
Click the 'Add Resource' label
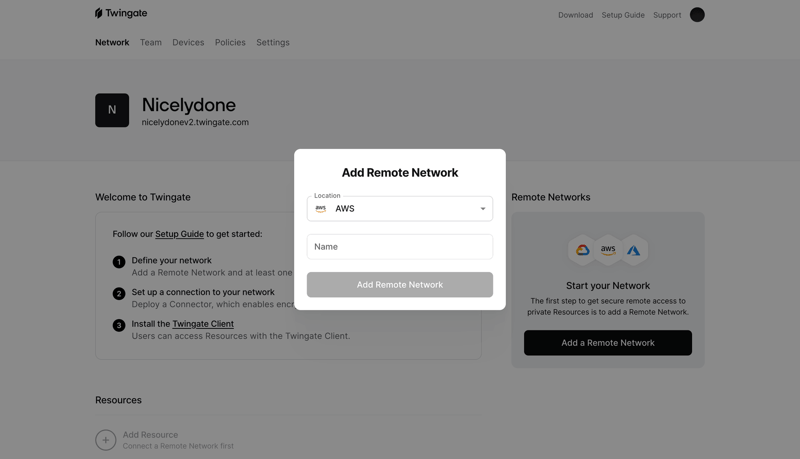coord(150,435)
